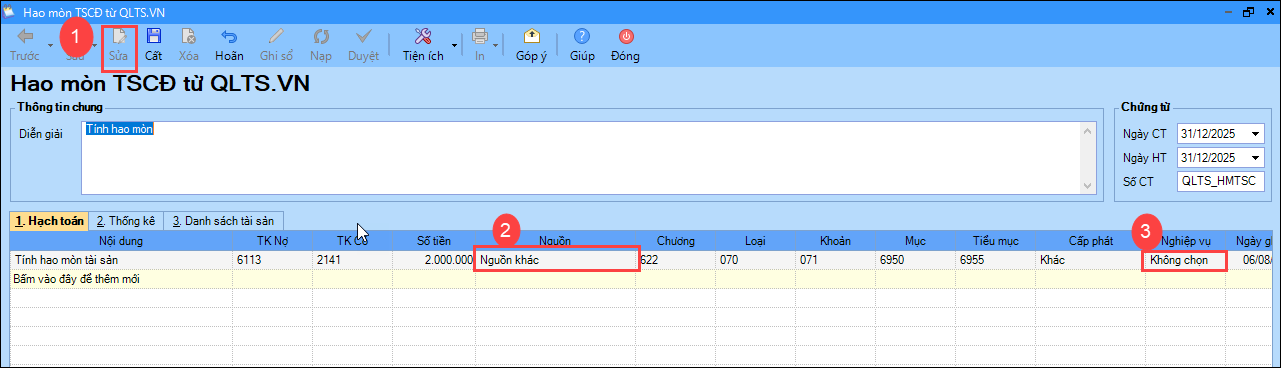Viewport: 1281px width, 368px height.
Task: Restore the window using title bar button
Action: [x=1247, y=11]
